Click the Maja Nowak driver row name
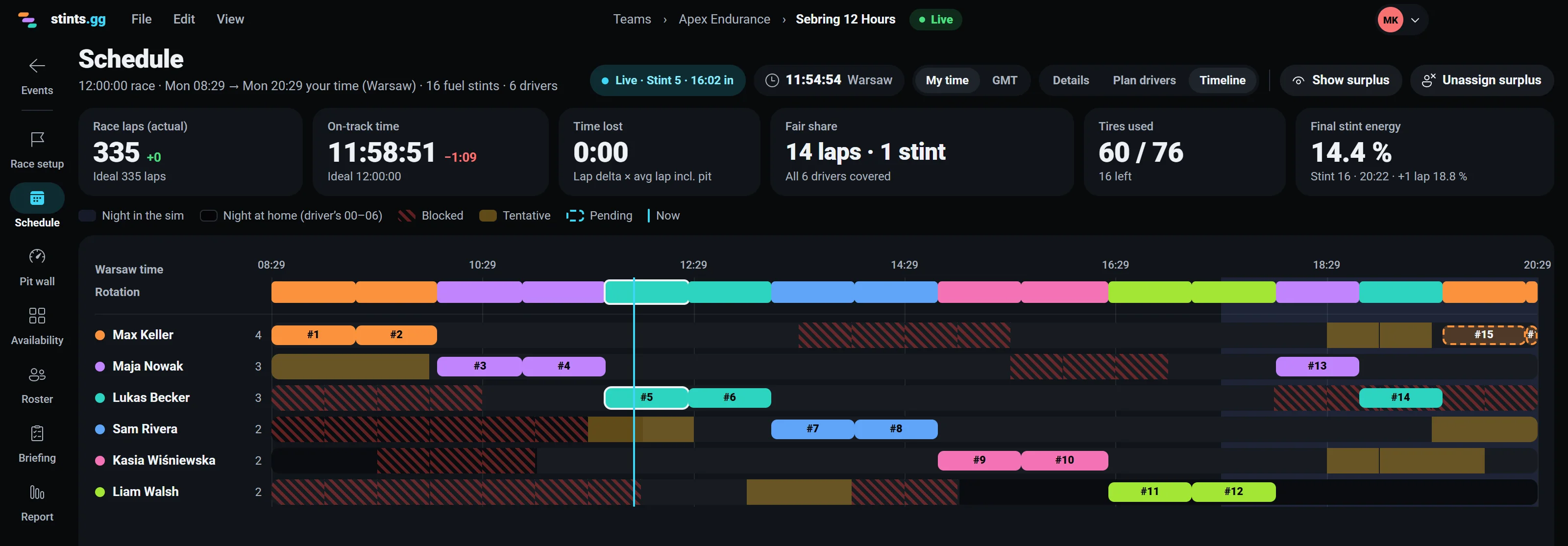This screenshot has width=1568, height=546. coord(148,367)
